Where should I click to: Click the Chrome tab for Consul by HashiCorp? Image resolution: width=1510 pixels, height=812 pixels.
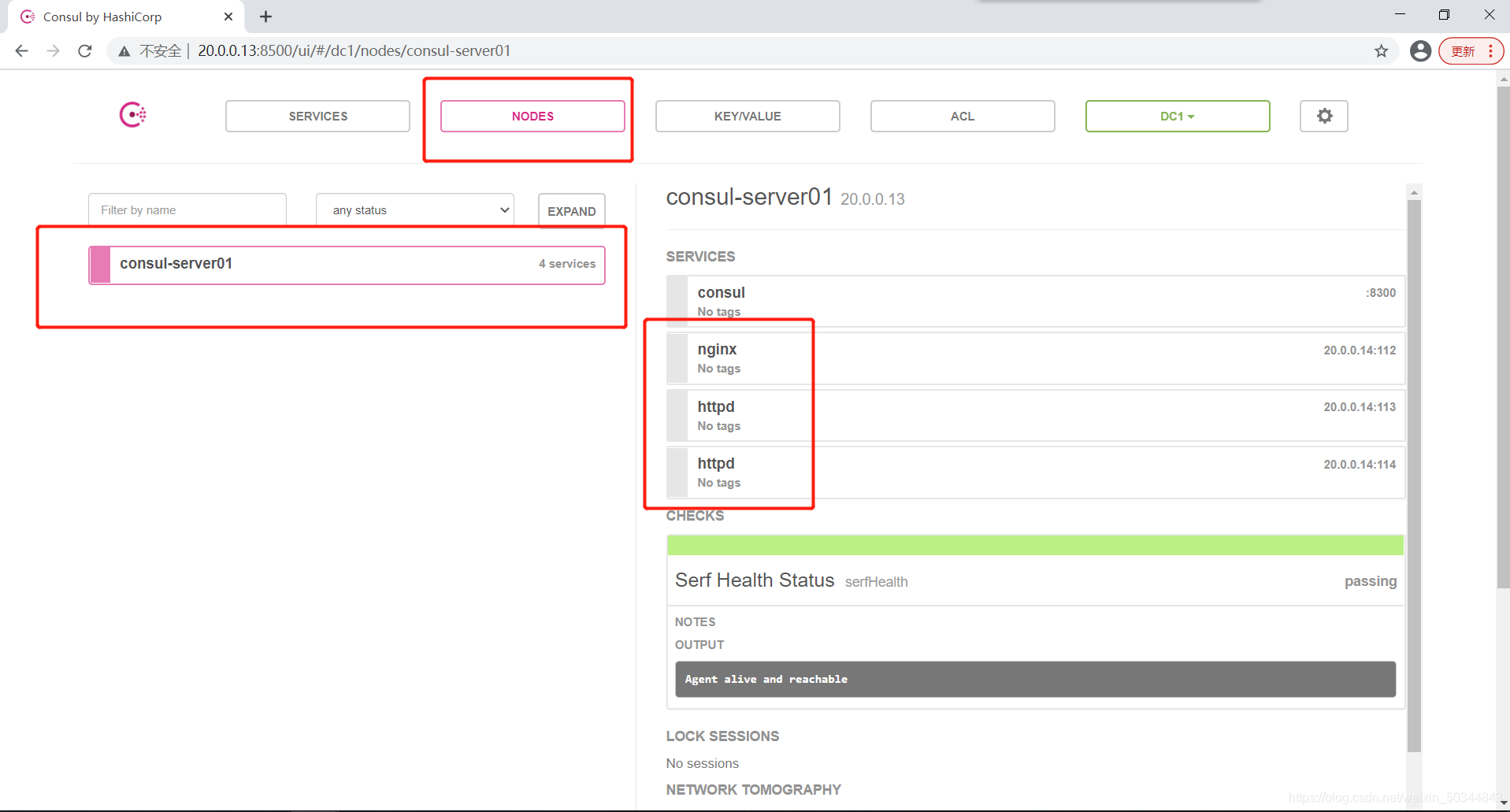[x=126, y=17]
